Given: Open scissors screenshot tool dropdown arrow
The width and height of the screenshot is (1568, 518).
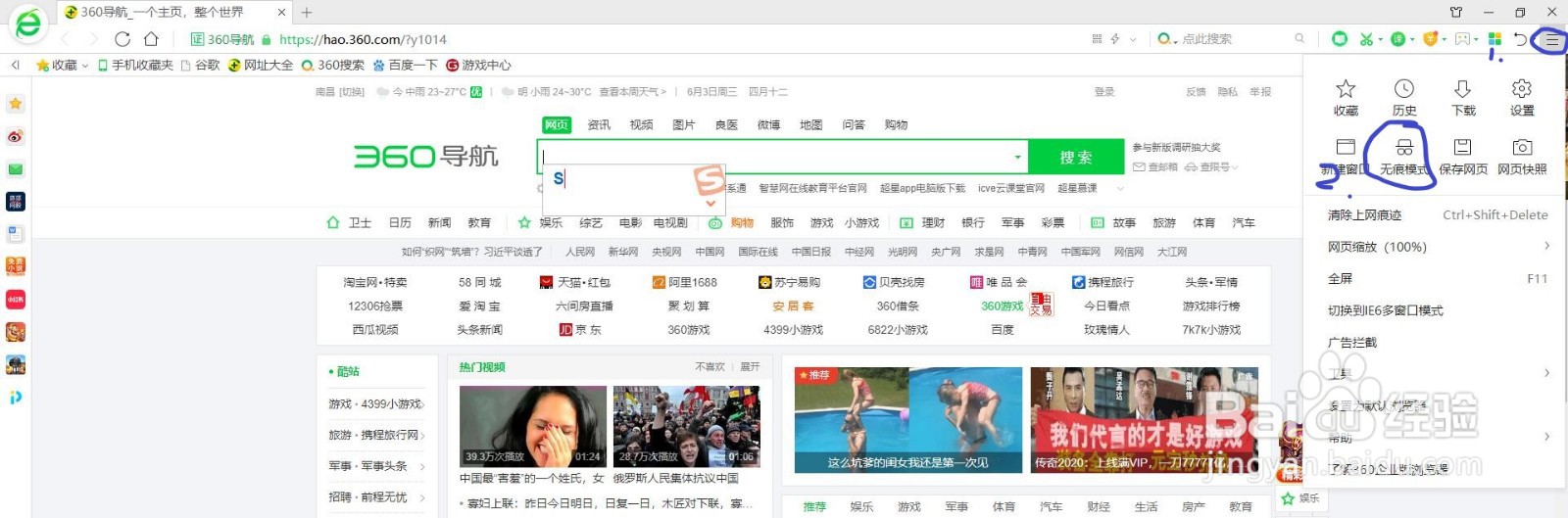Looking at the screenshot, I should pos(1381,40).
